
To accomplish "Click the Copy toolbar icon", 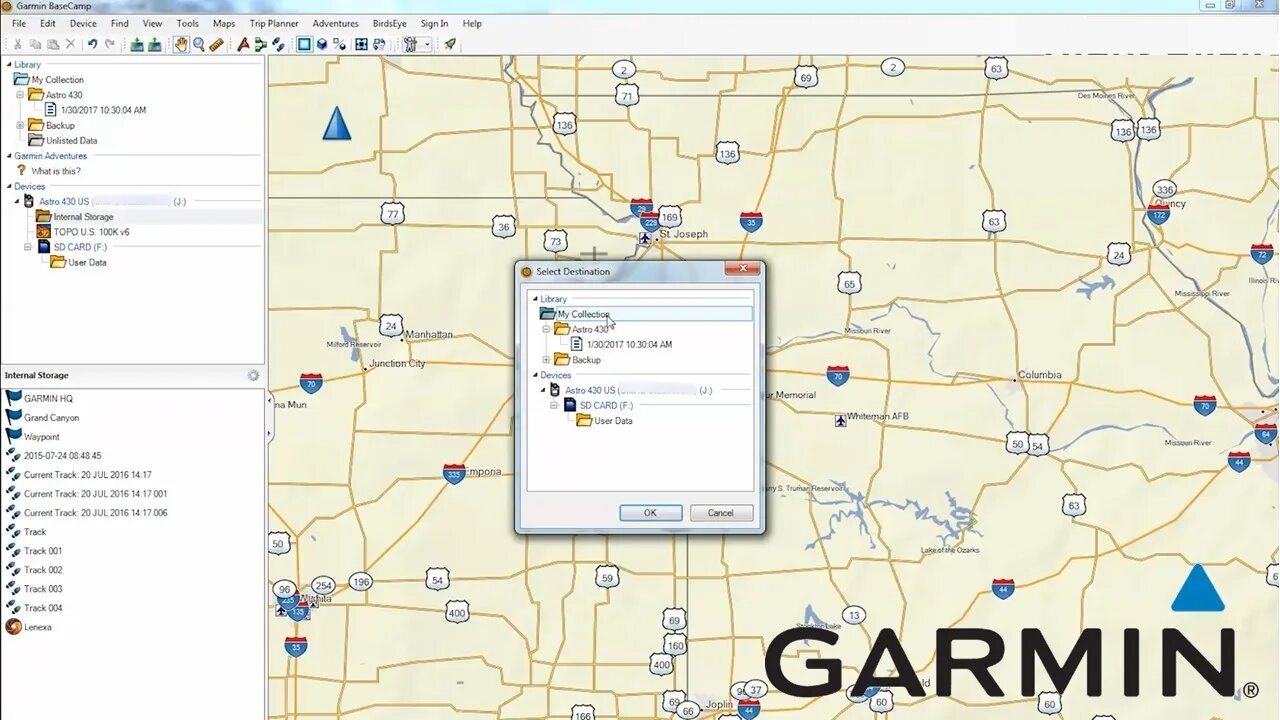I will click(35, 44).
